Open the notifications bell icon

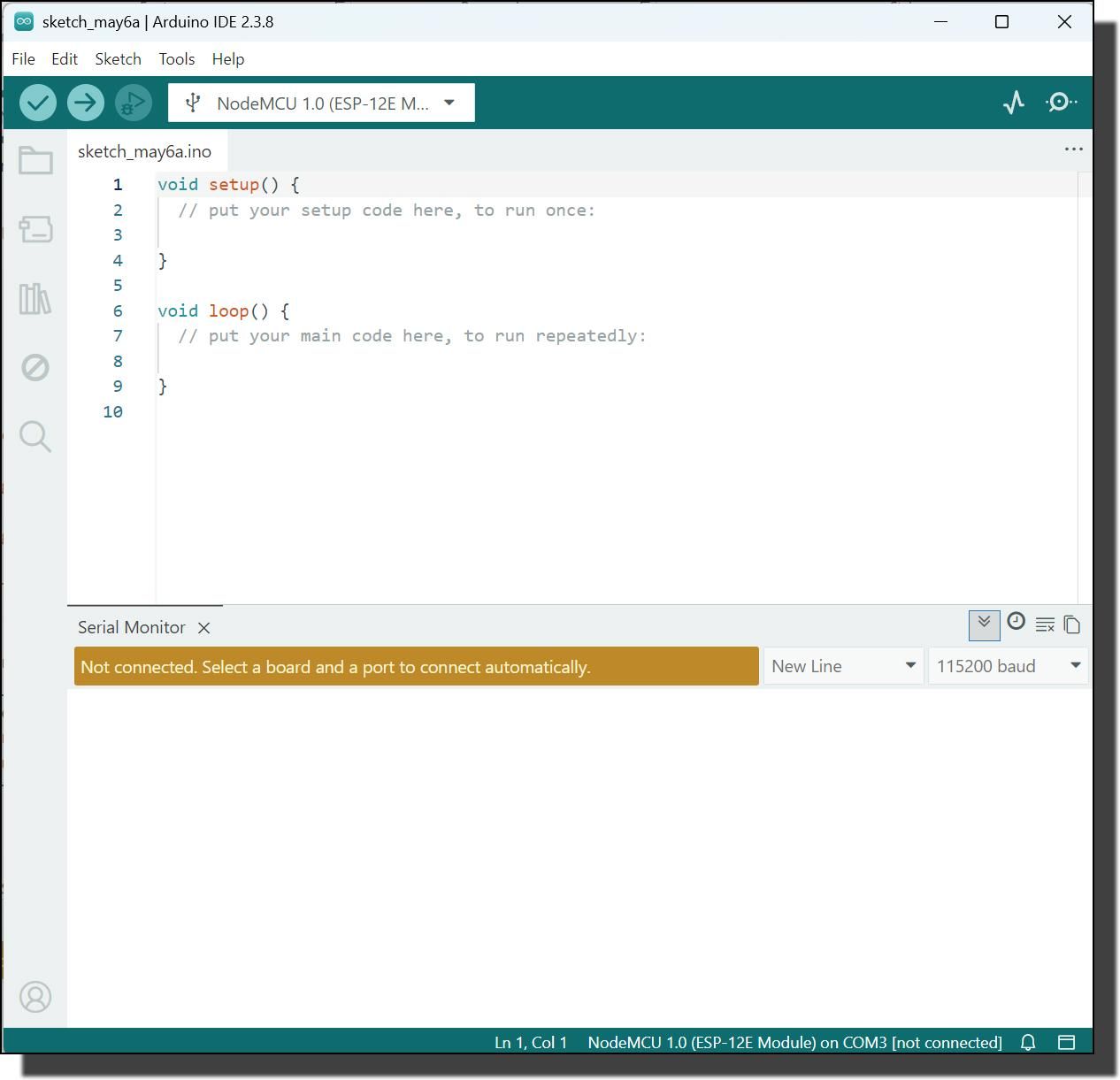(1028, 1043)
